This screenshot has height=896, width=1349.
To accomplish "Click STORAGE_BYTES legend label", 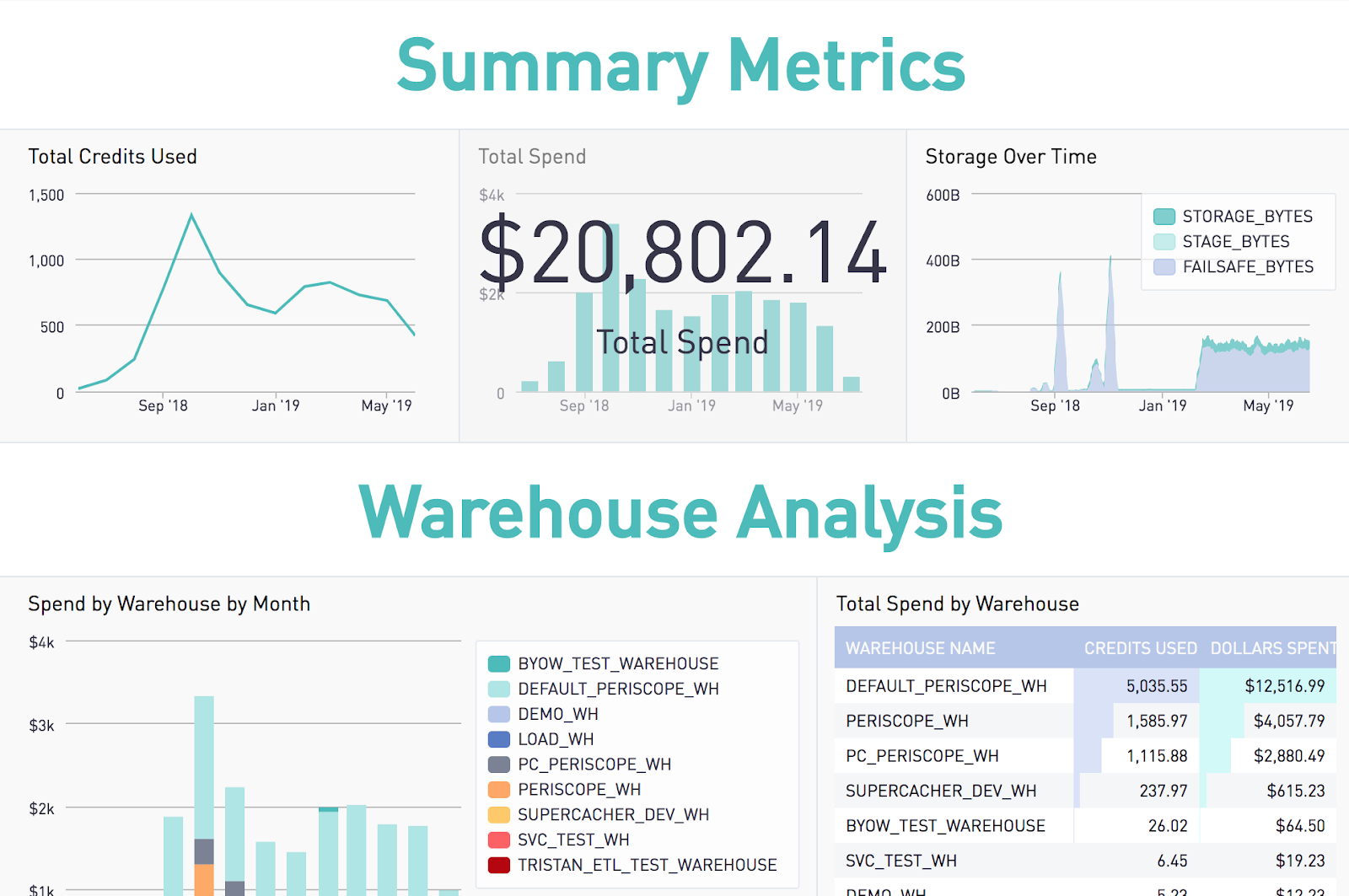I will (1247, 217).
